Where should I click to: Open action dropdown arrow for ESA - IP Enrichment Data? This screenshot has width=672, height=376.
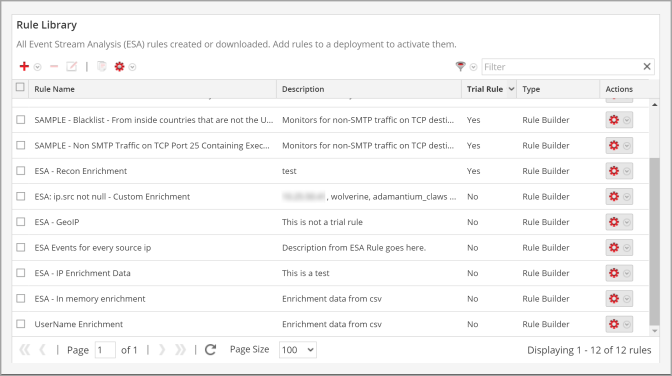pos(627,273)
